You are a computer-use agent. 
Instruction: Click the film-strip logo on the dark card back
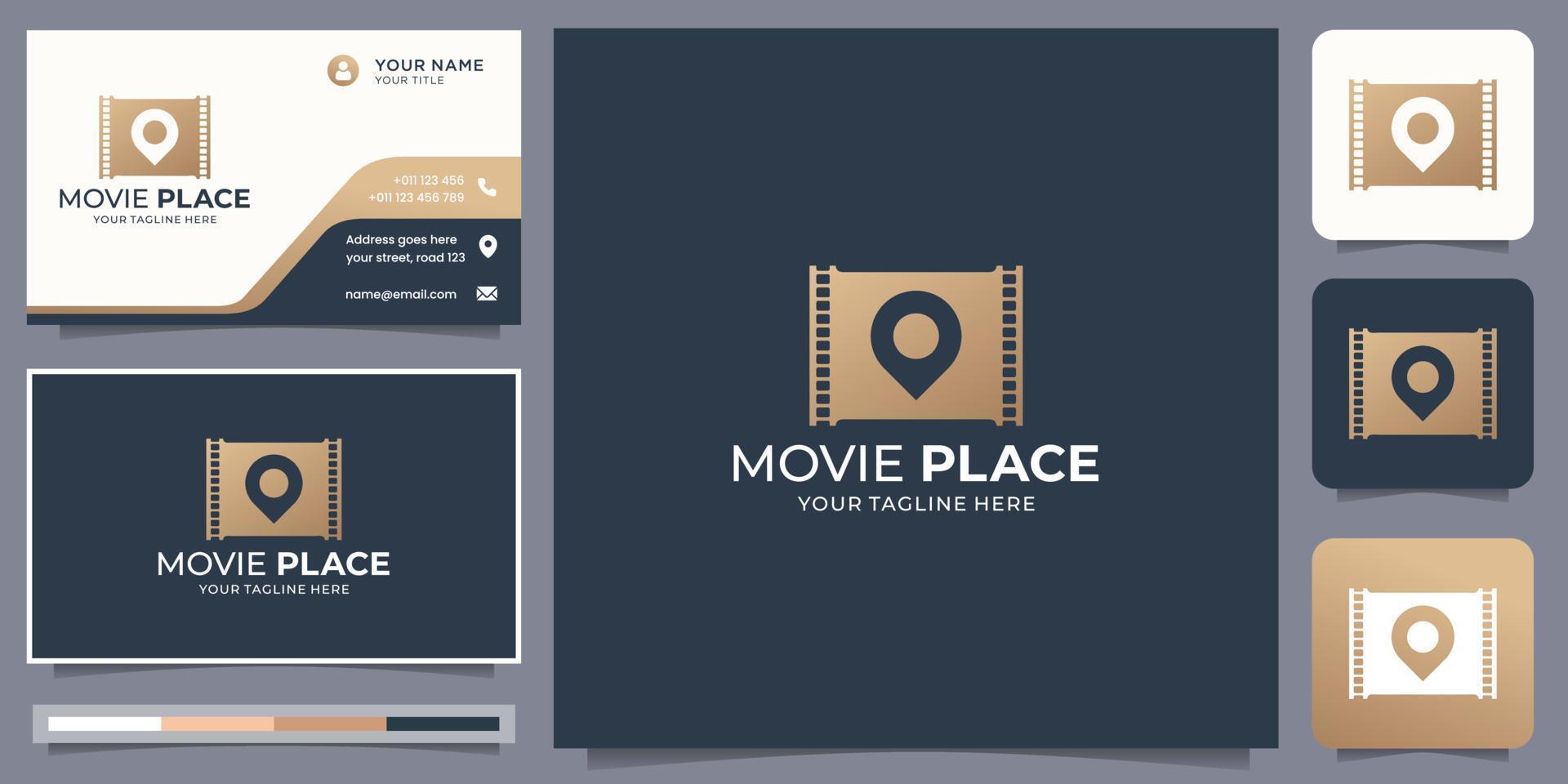(274, 489)
